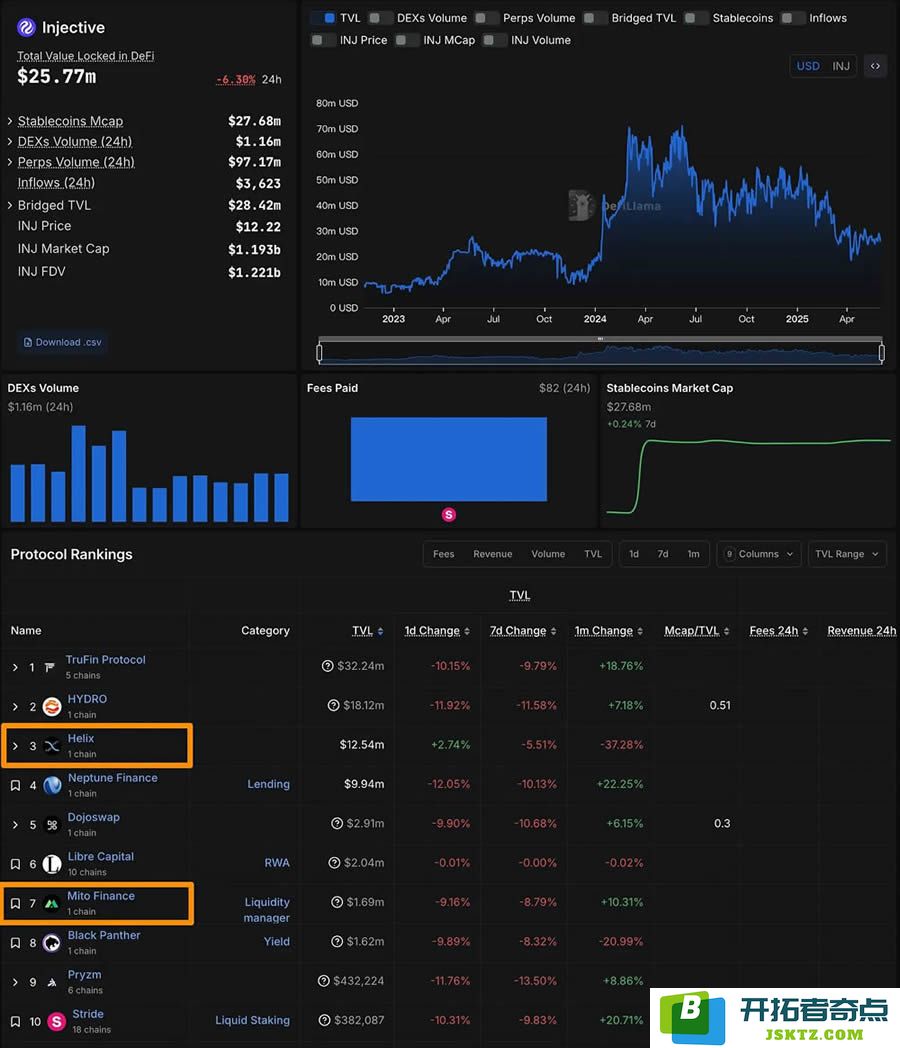Select the 7d period tab
The width and height of the screenshot is (900, 1048).
[x=663, y=554]
